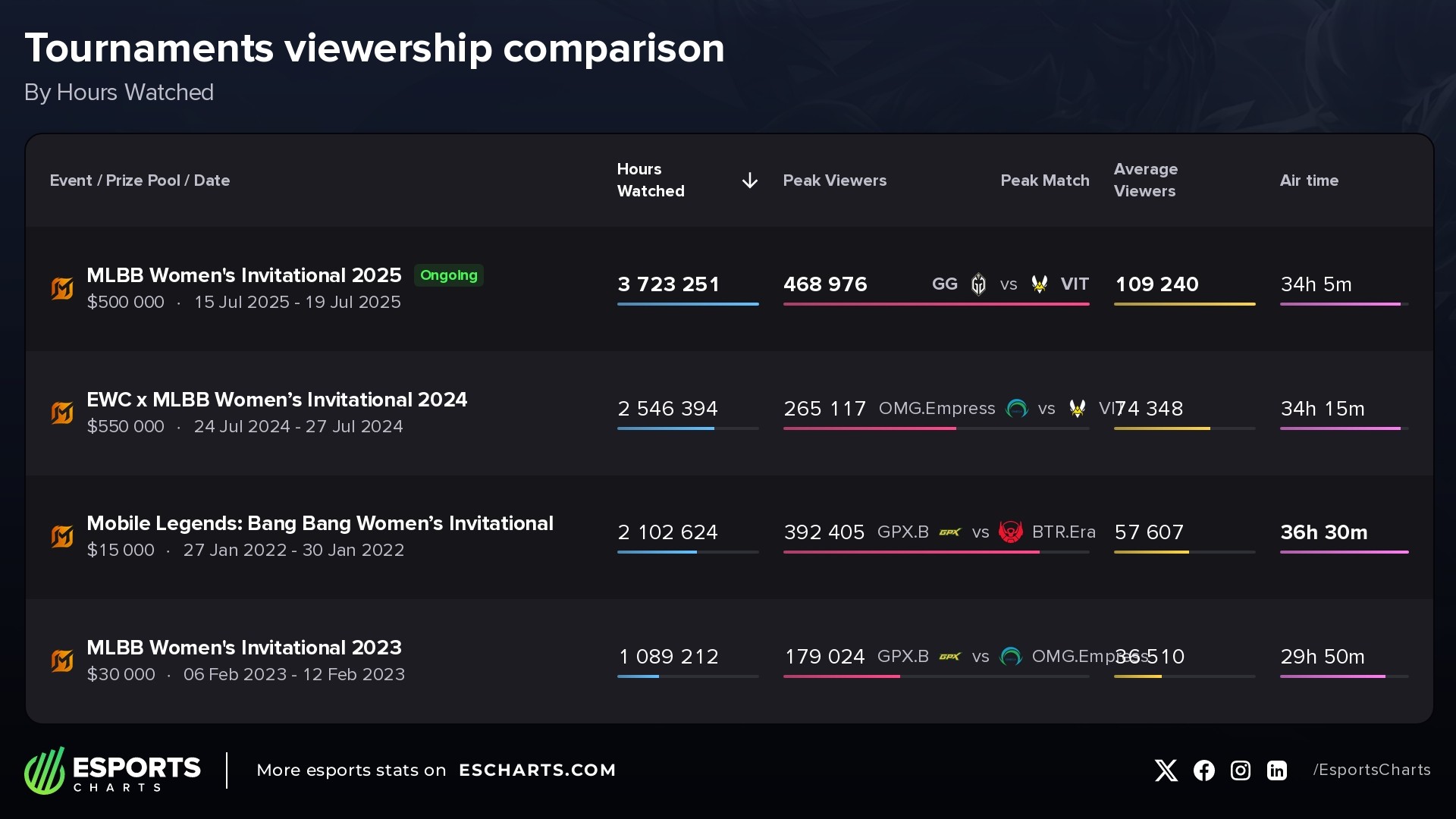Click BTR.Era team logo in 2022 row
This screenshot has height=819, width=1456.
pos(1010,532)
